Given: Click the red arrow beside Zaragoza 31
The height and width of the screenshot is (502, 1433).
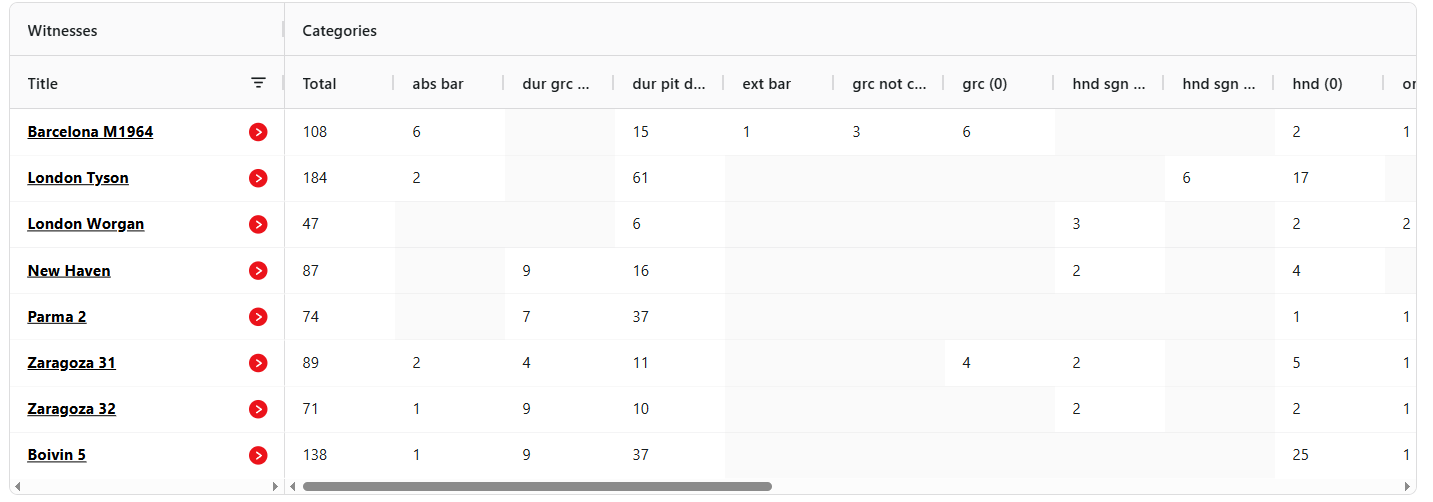Looking at the screenshot, I should click(x=258, y=363).
